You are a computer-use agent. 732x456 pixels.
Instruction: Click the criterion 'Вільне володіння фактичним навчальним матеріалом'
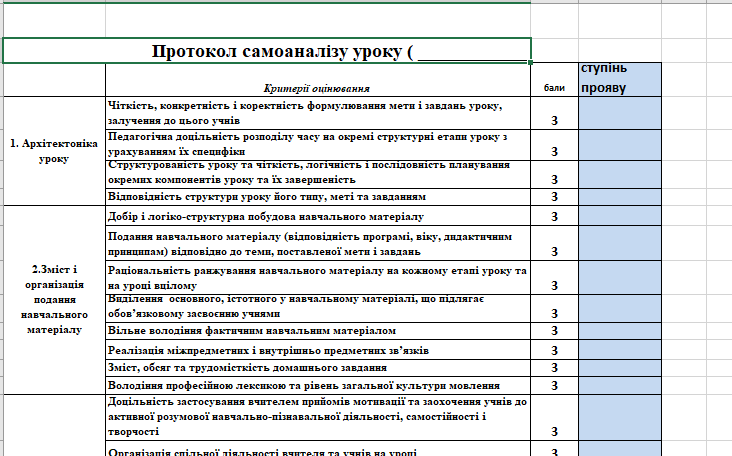click(x=318, y=331)
